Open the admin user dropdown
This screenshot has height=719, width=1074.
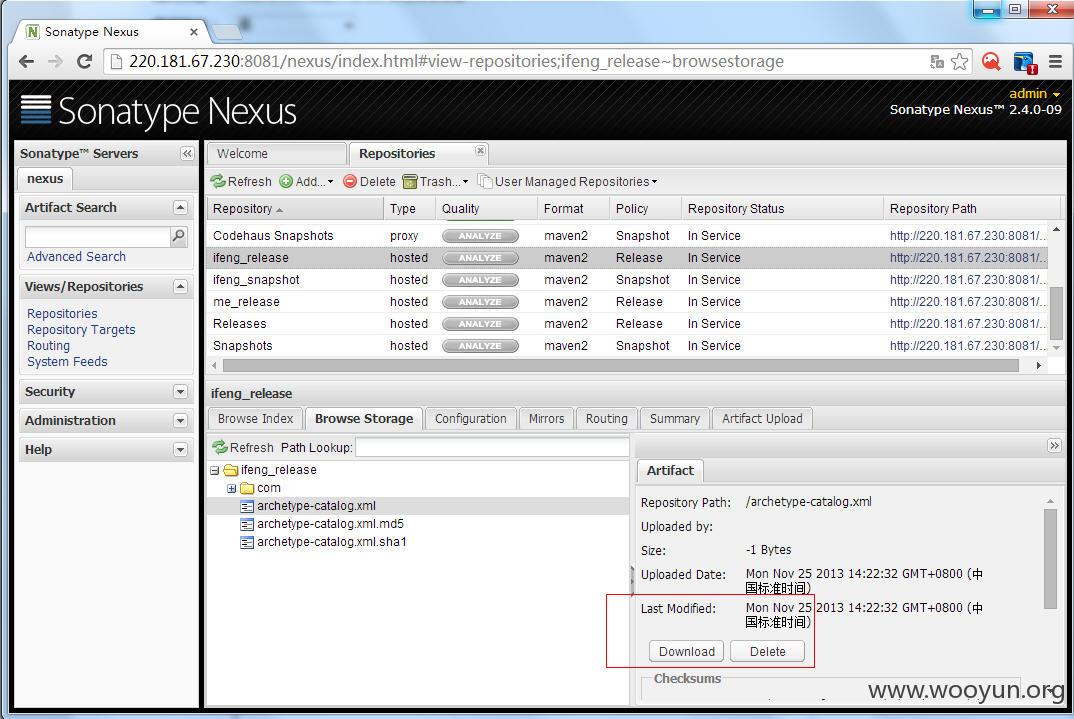[1034, 94]
